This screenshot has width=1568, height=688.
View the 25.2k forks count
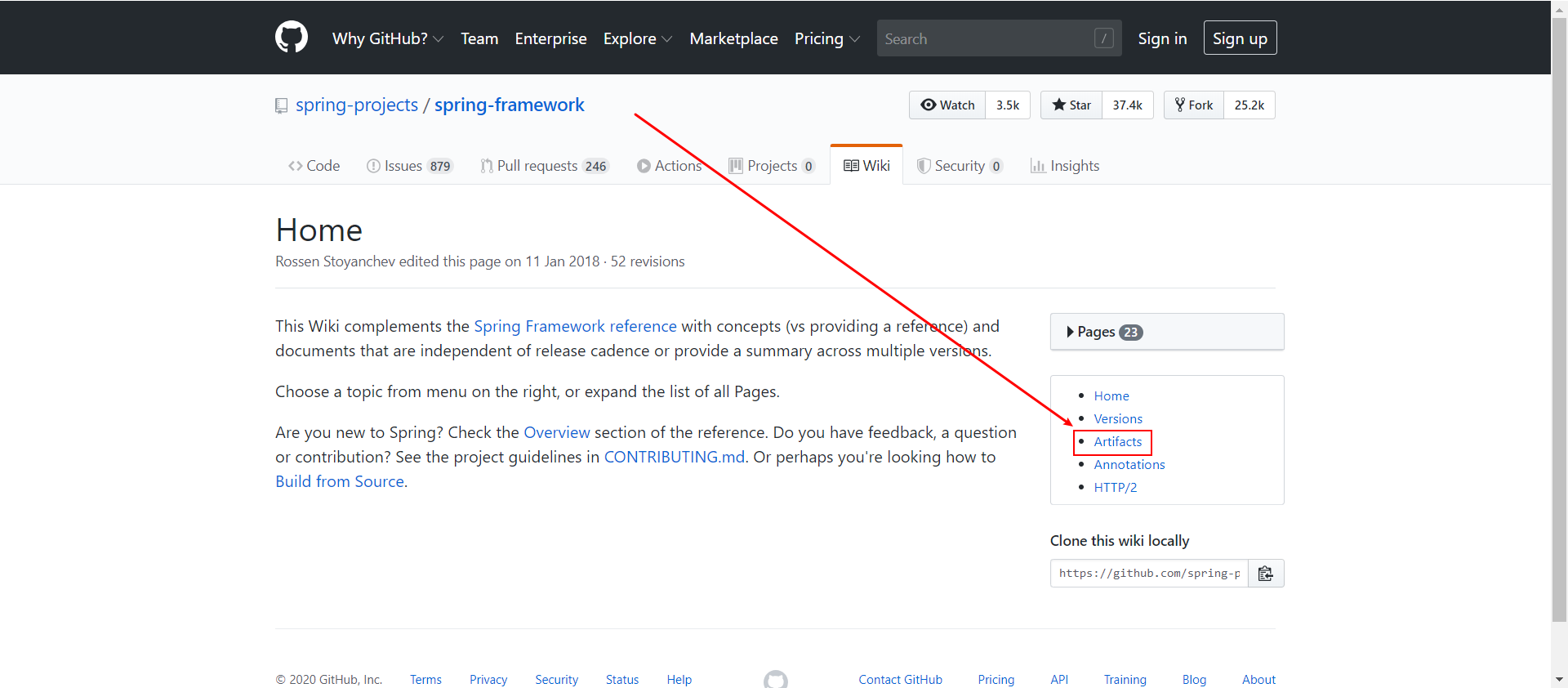pyautogui.click(x=1249, y=105)
